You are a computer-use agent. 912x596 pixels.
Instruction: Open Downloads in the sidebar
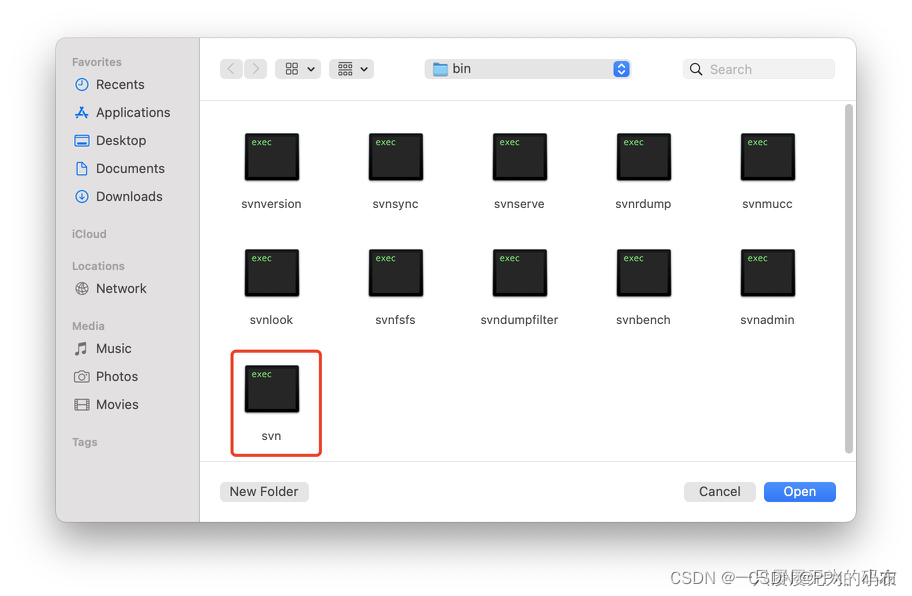click(118, 196)
